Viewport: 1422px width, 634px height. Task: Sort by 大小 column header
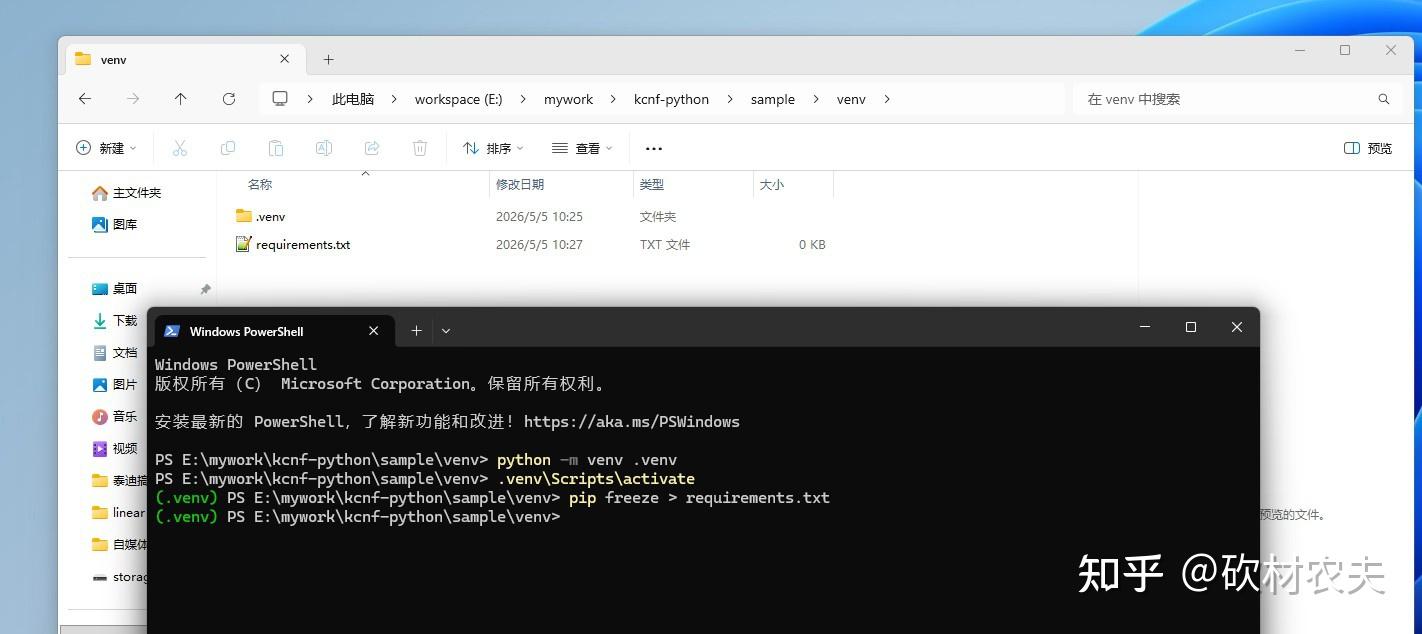point(772,184)
